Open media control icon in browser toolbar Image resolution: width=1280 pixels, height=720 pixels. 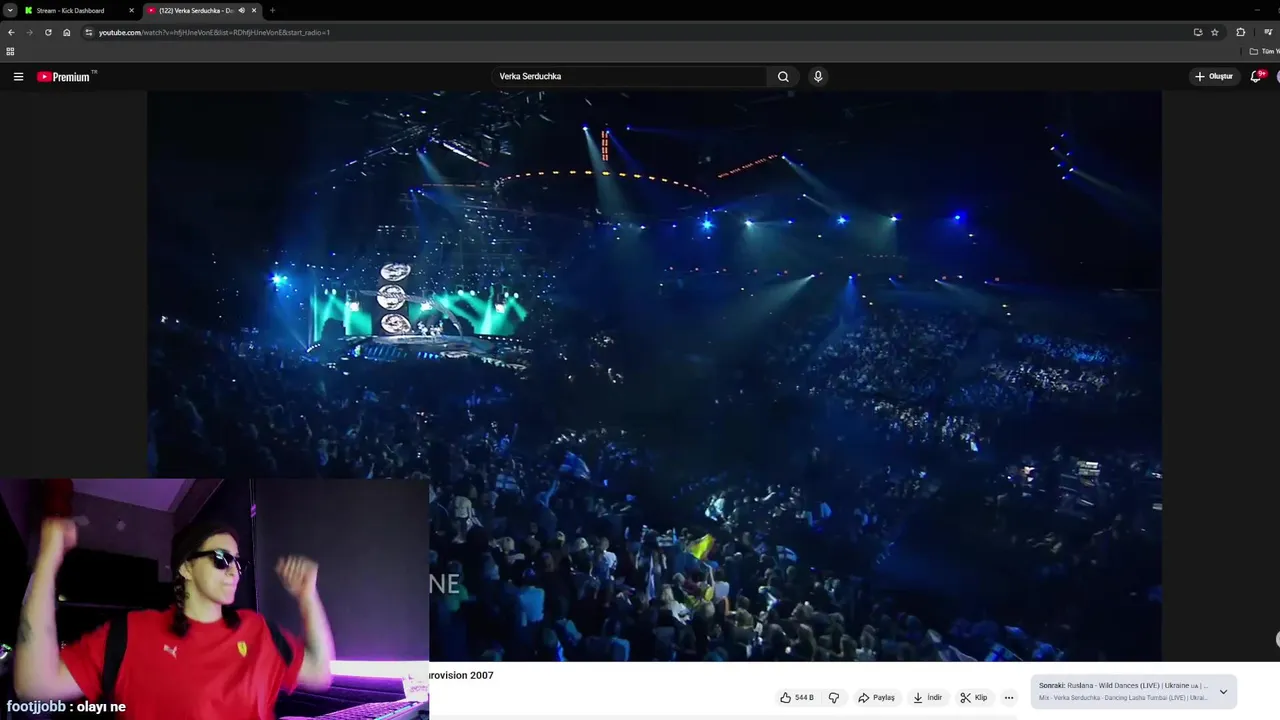coord(1268,32)
